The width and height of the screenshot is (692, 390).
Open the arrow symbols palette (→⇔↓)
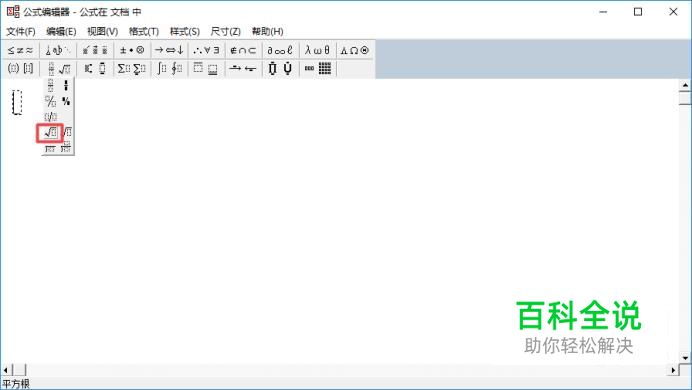pyautogui.click(x=169, y=50)
